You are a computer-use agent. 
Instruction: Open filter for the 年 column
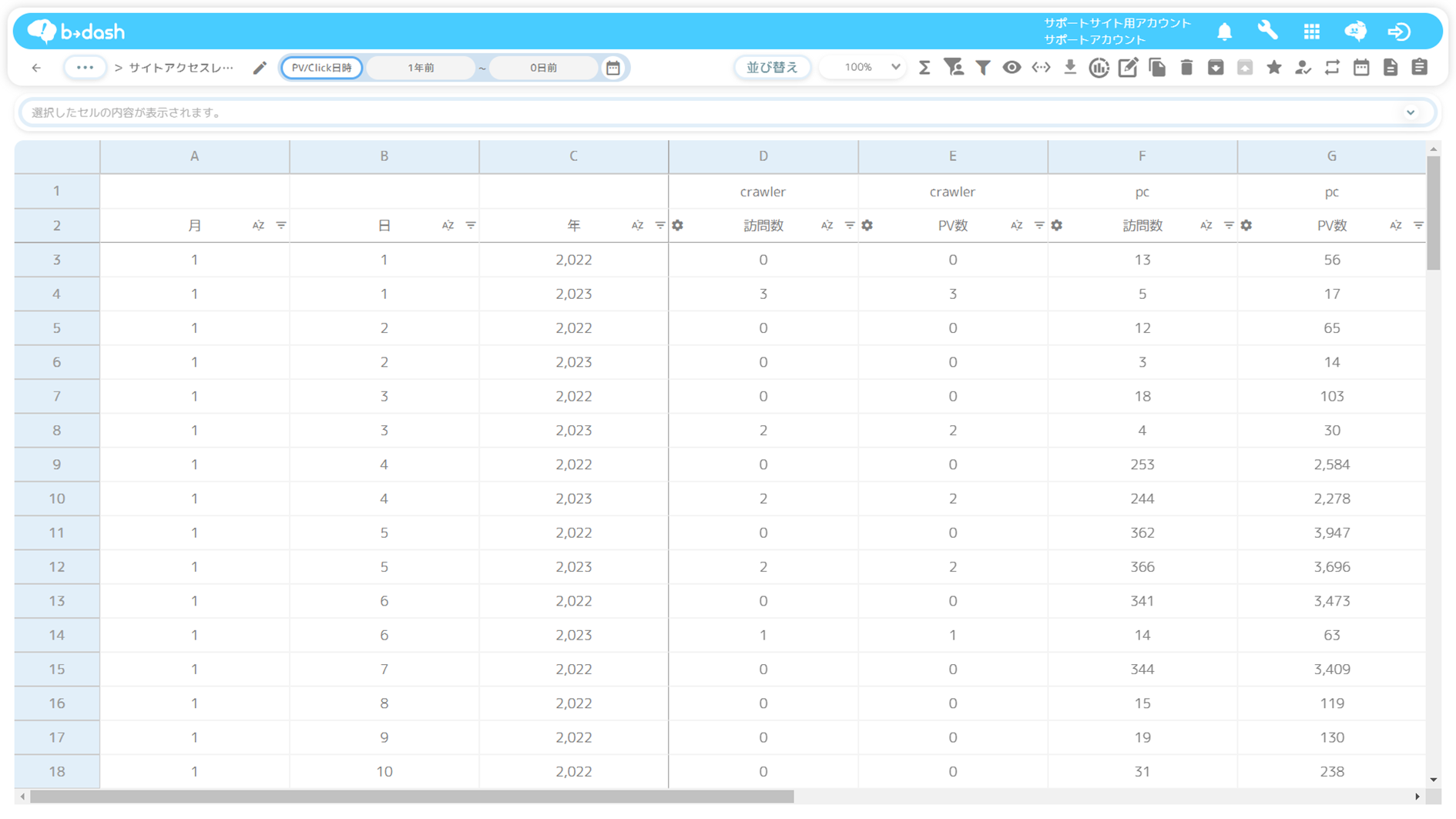[x=659, y=226]
